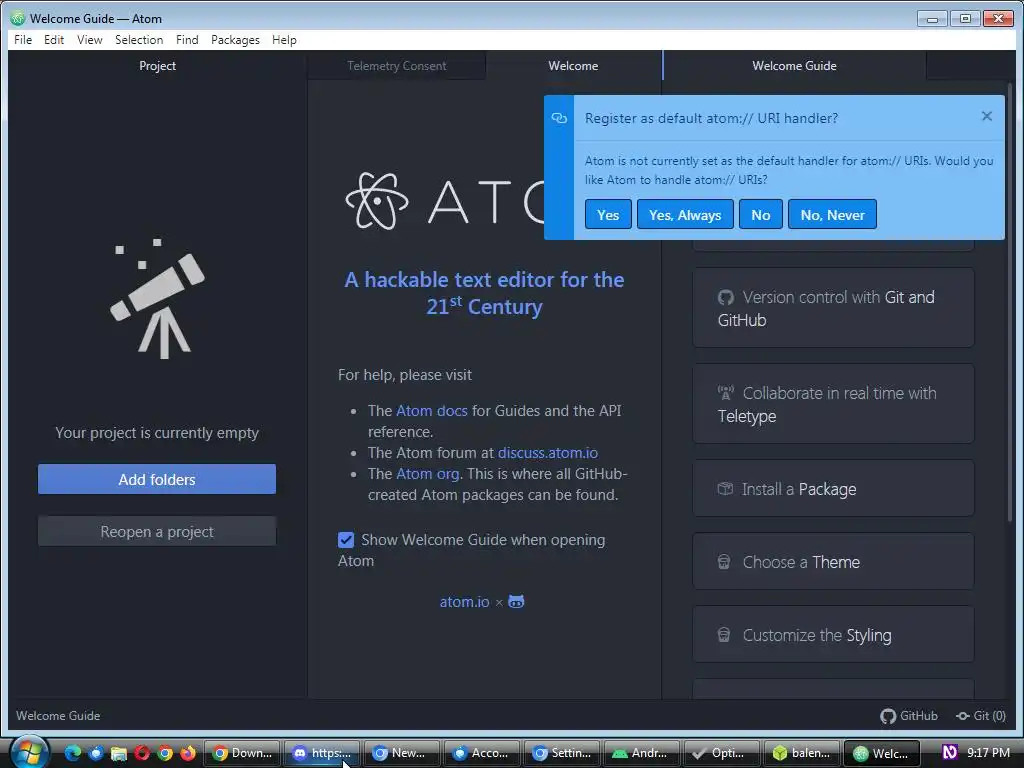Click the link icon on notification
This screenshot has height=768, width=1024.
tap(559, 118)
